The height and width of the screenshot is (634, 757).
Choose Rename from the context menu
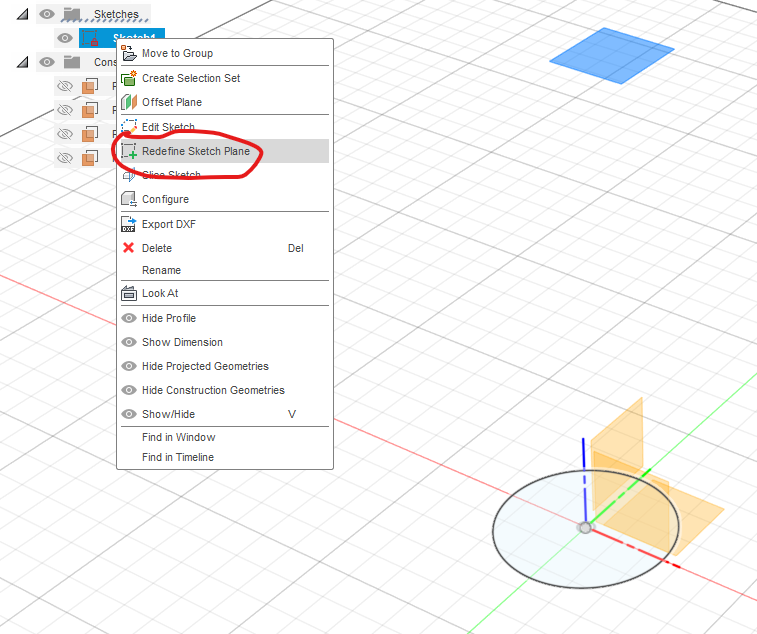pos(161,270)
